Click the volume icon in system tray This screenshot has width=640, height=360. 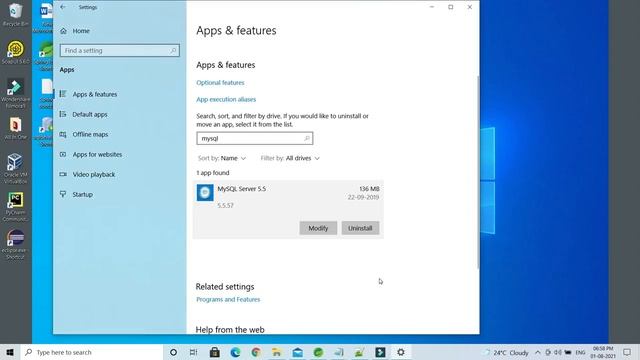[x=558, y=353]
